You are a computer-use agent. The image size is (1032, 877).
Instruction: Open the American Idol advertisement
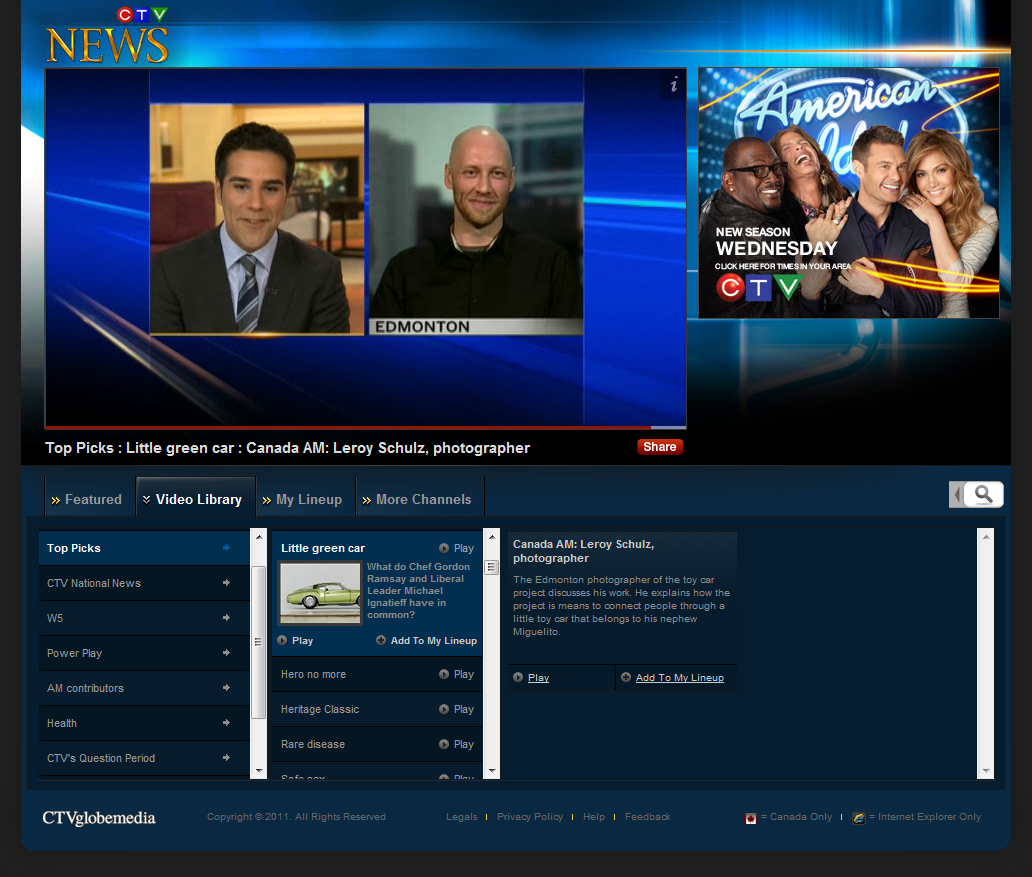[x=848, y=193]
